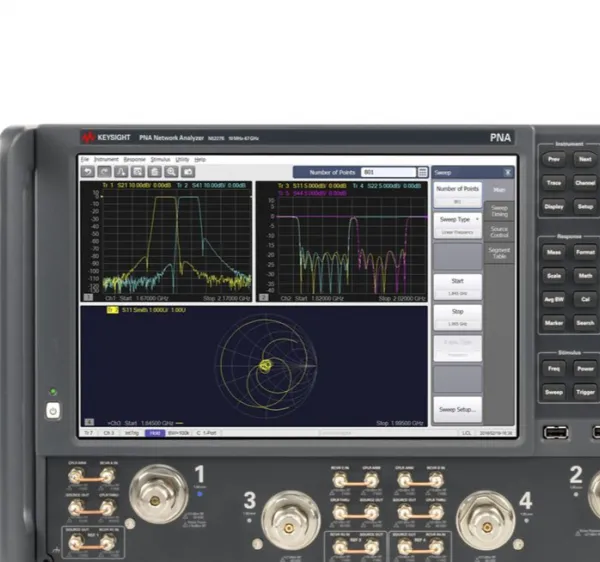Push the Math hardkey
Screen dimensions: 600x562
coord(585,276)
